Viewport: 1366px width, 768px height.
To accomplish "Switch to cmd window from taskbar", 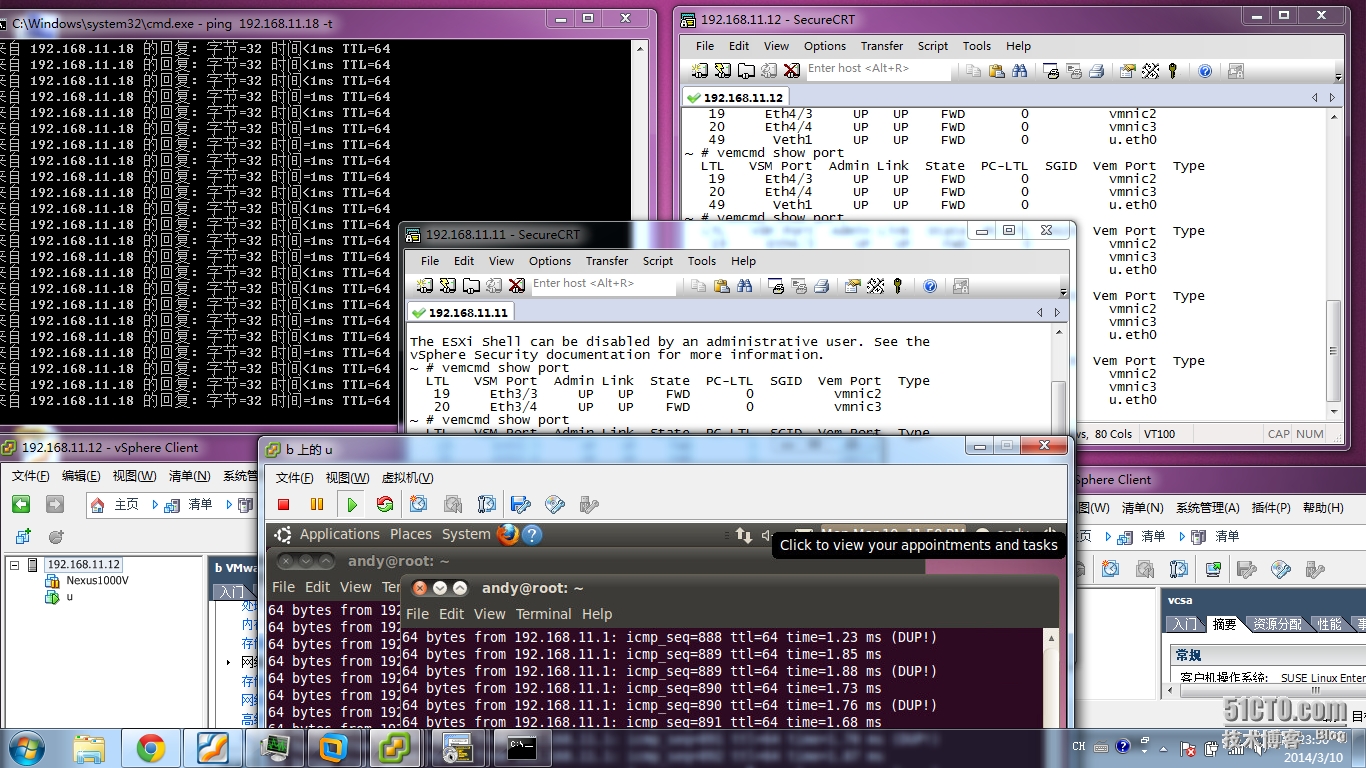I will tap(521, 748).
